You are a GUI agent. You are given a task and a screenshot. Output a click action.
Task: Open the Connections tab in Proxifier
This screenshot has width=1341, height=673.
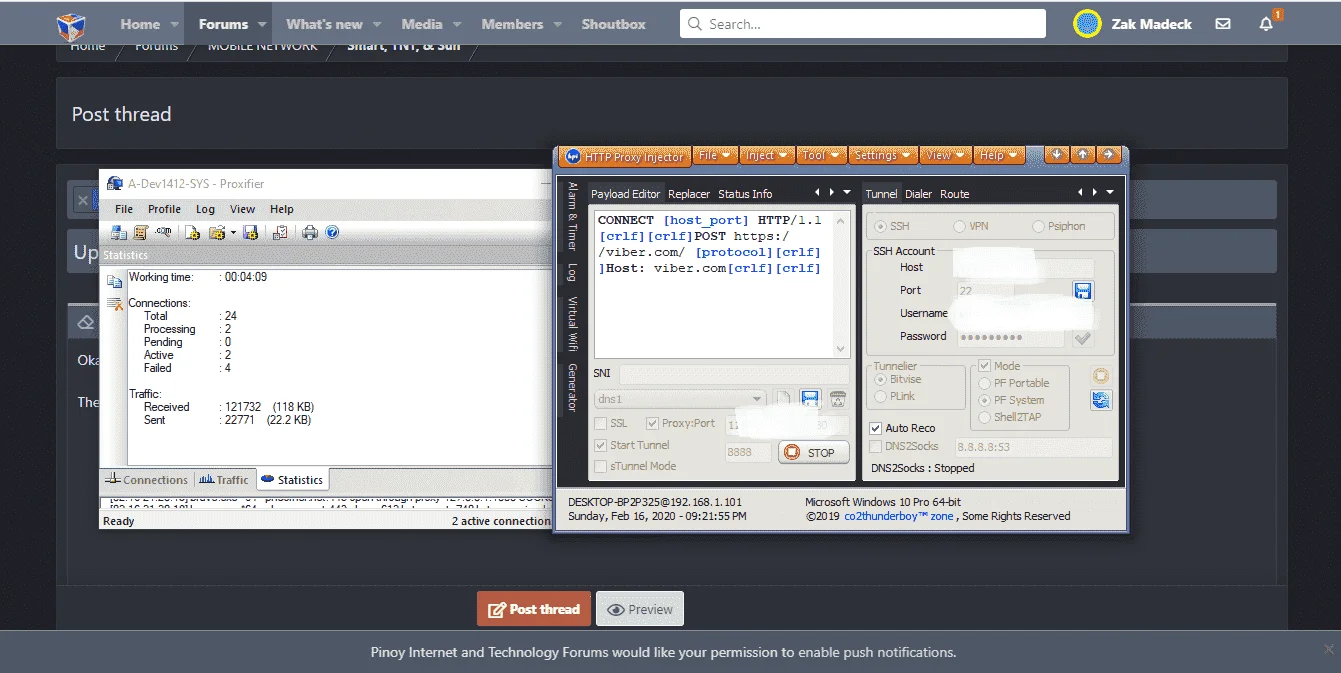(x=147, y=480)
